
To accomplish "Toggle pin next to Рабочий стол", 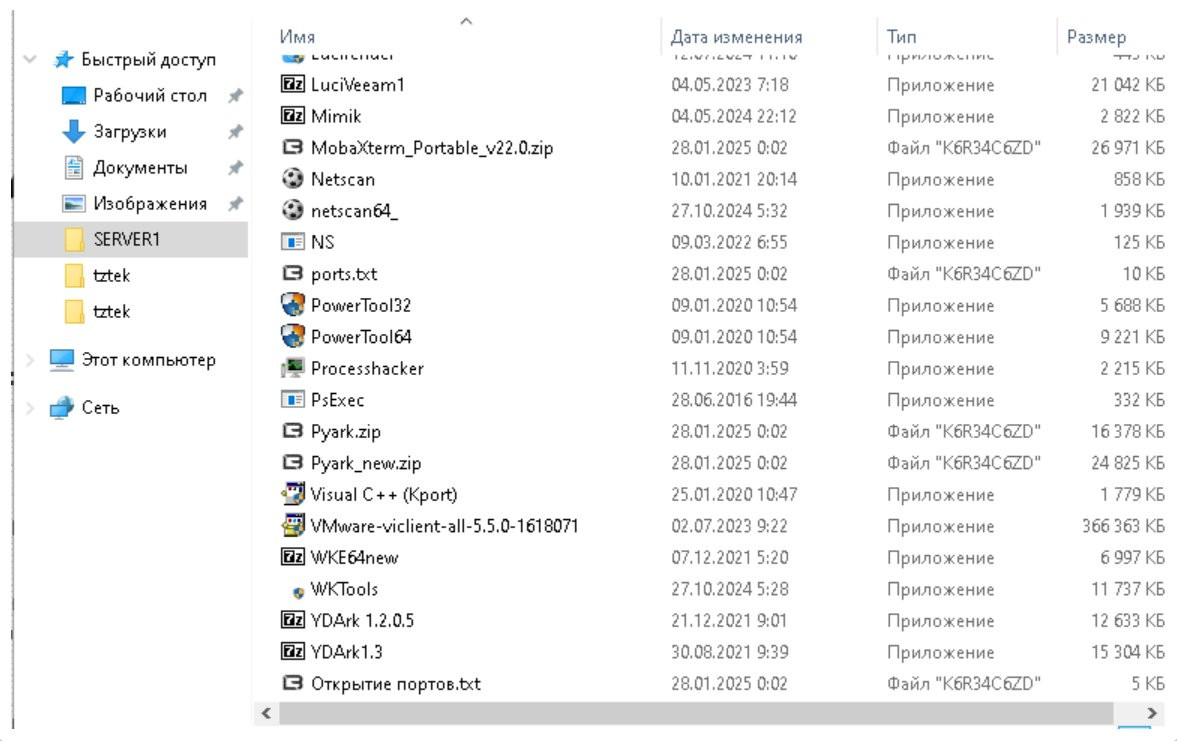I will click(x=236, y=95).
